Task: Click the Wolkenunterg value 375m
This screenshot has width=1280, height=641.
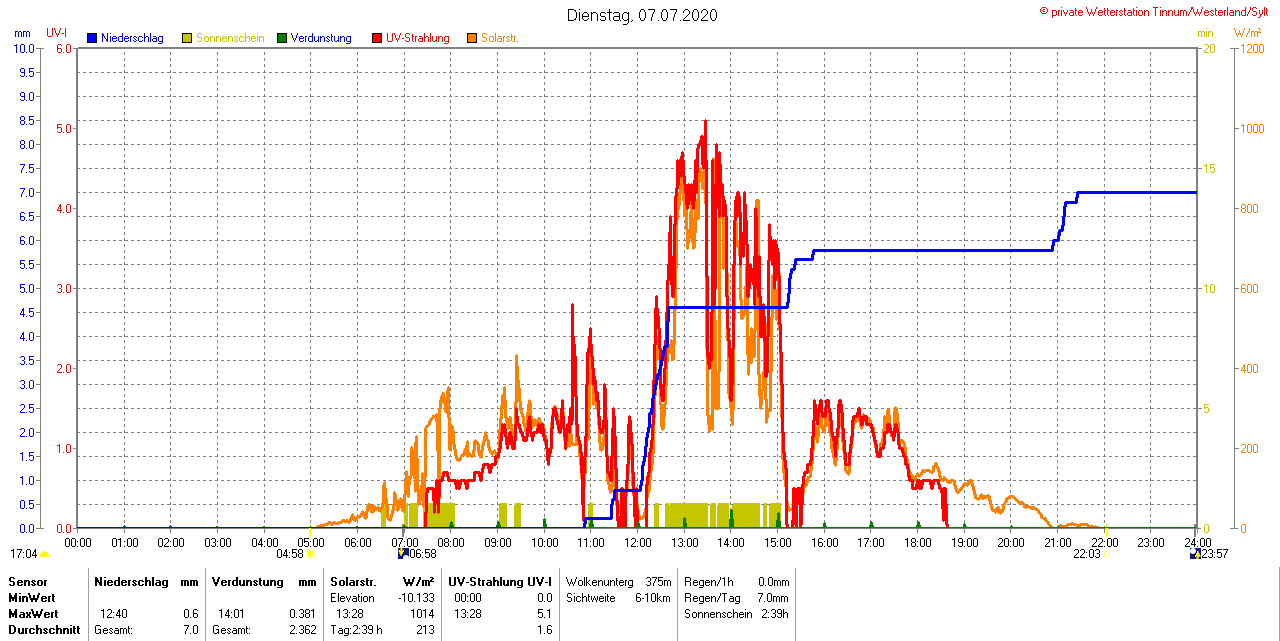Action: [x=657, y=581]
